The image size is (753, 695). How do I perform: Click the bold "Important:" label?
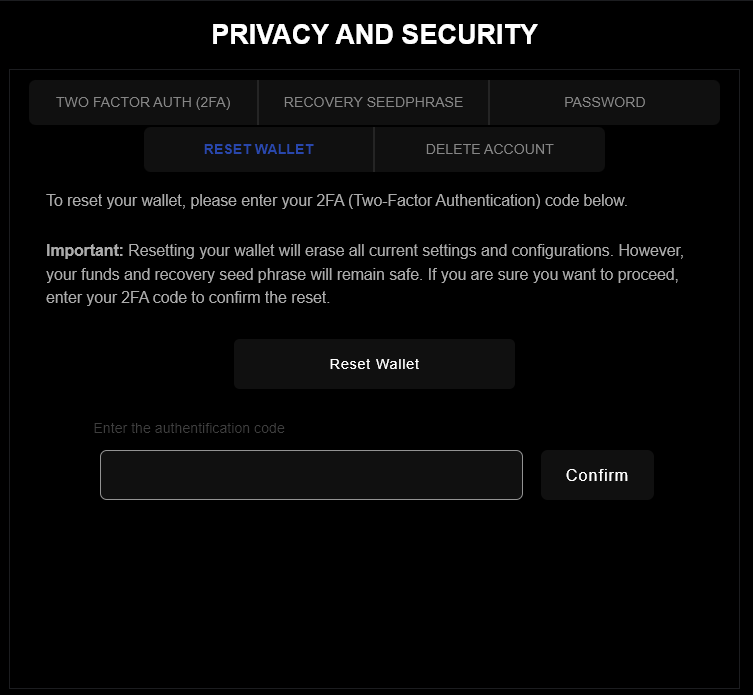pyautogui.click(x=84, y=249)
